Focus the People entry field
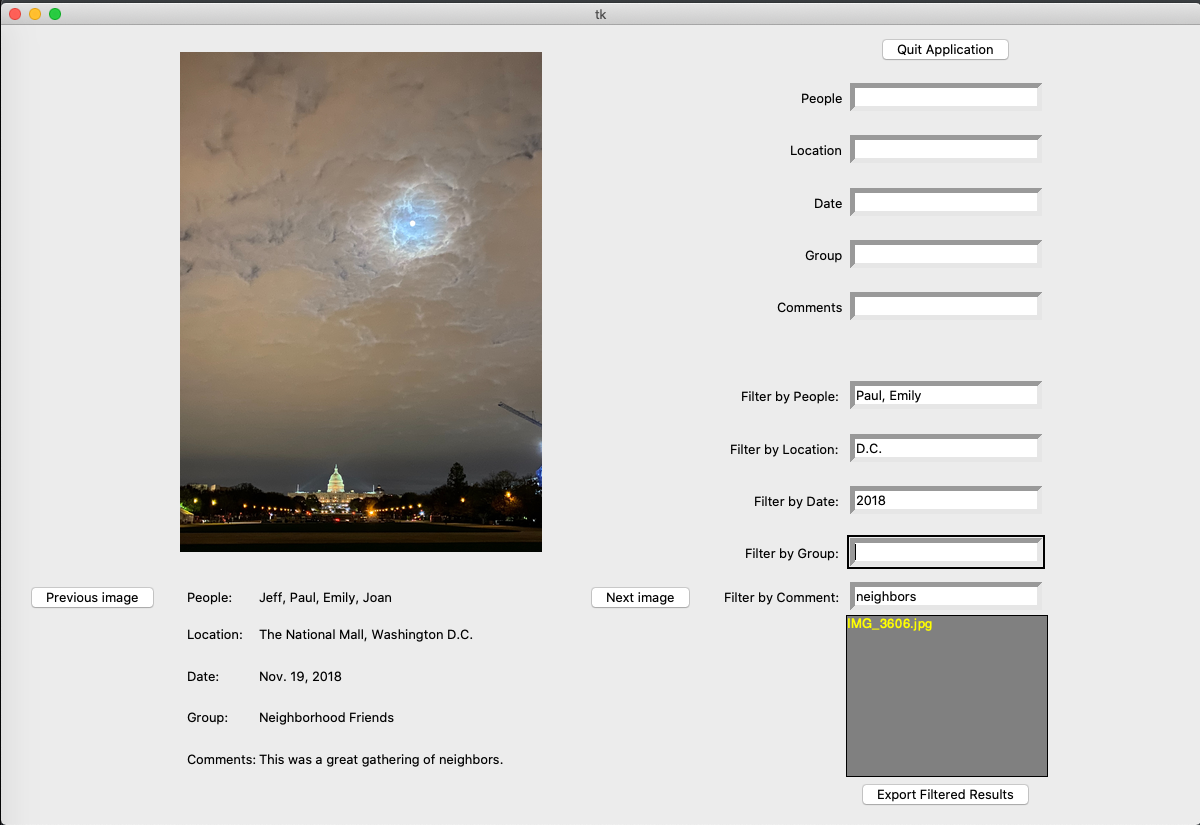 point(946,97)
